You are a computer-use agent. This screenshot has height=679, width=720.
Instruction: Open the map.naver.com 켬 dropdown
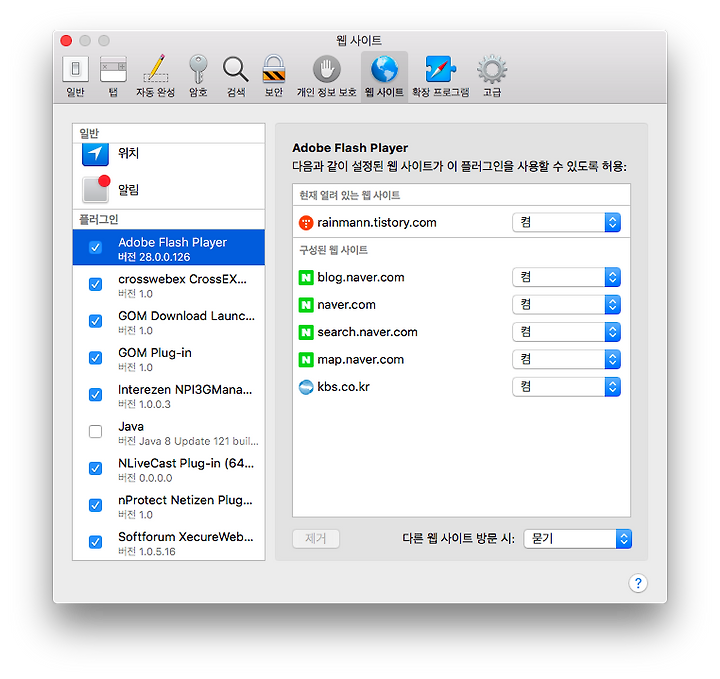click(x=566, y=359)
